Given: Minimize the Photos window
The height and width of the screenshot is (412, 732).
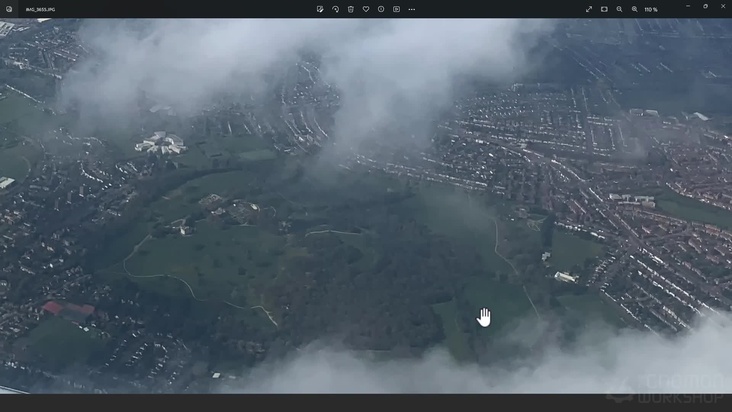Looking at the screenshot, I should pyautogui.click(x=687, y=6).
